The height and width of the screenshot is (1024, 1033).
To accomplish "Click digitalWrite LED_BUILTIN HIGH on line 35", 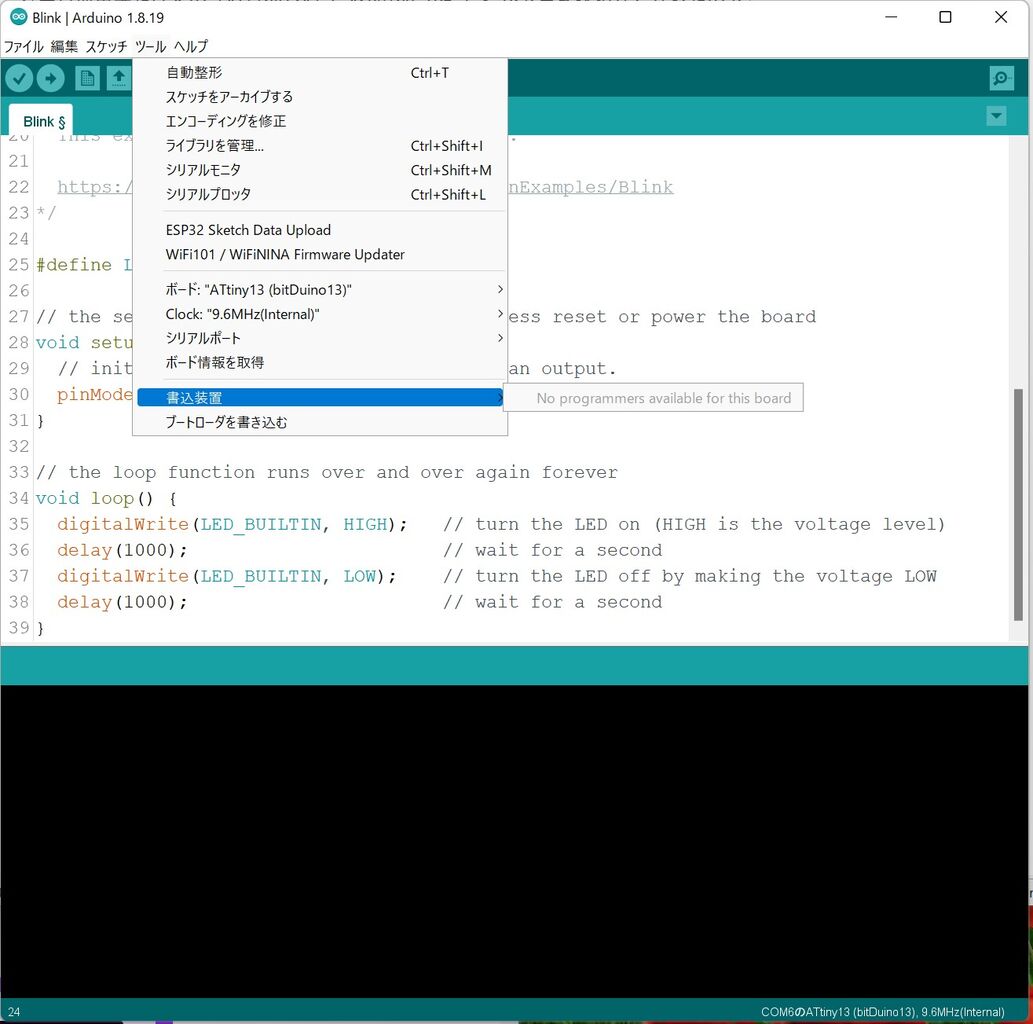I will point(232,525).
